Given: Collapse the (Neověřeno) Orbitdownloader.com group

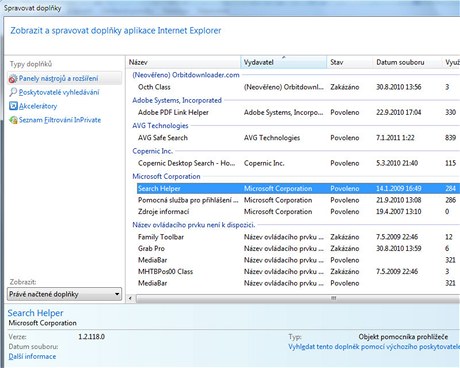Looking at the screenshot, I should point(186,75).
